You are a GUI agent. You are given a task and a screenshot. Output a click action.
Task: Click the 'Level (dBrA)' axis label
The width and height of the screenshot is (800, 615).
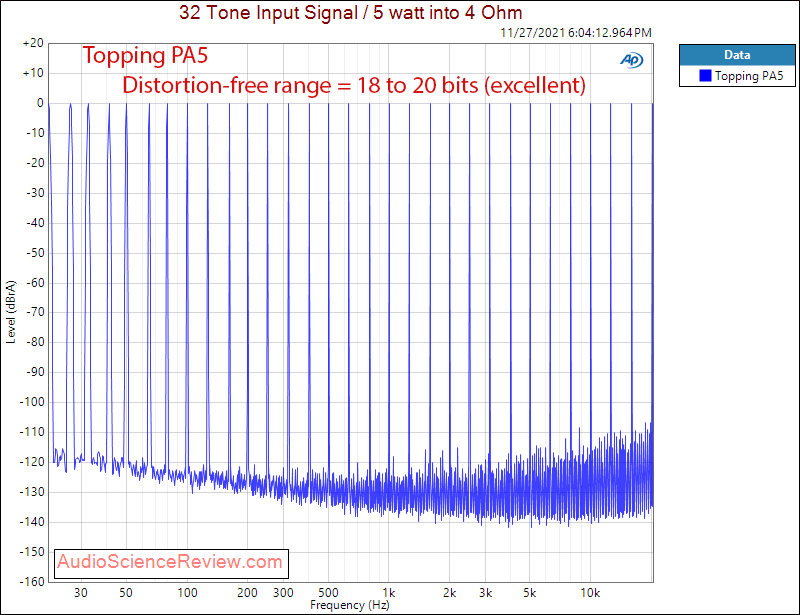tap(11, 311)
